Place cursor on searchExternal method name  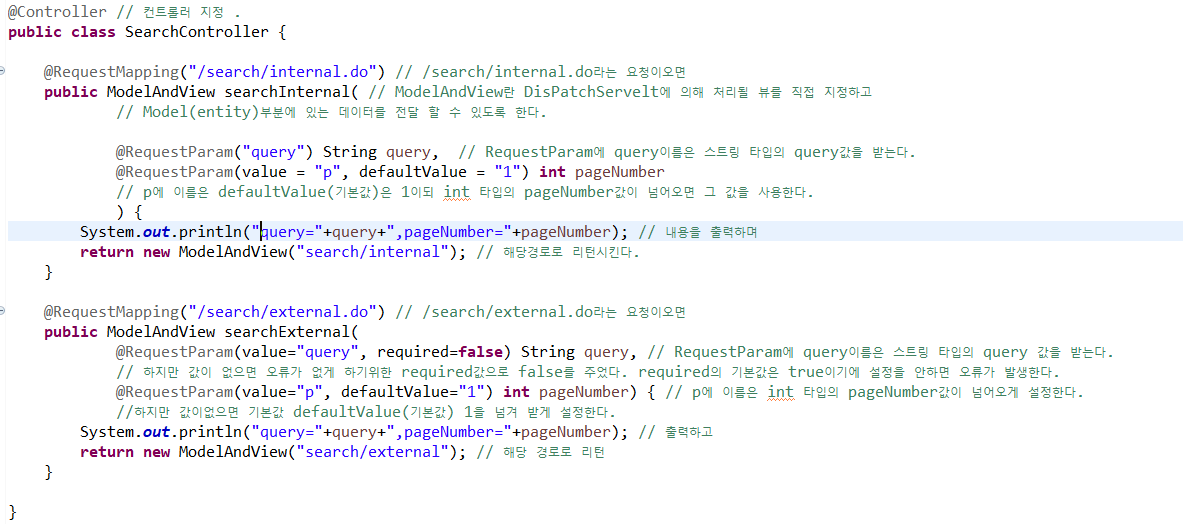[x=286, y=332]
